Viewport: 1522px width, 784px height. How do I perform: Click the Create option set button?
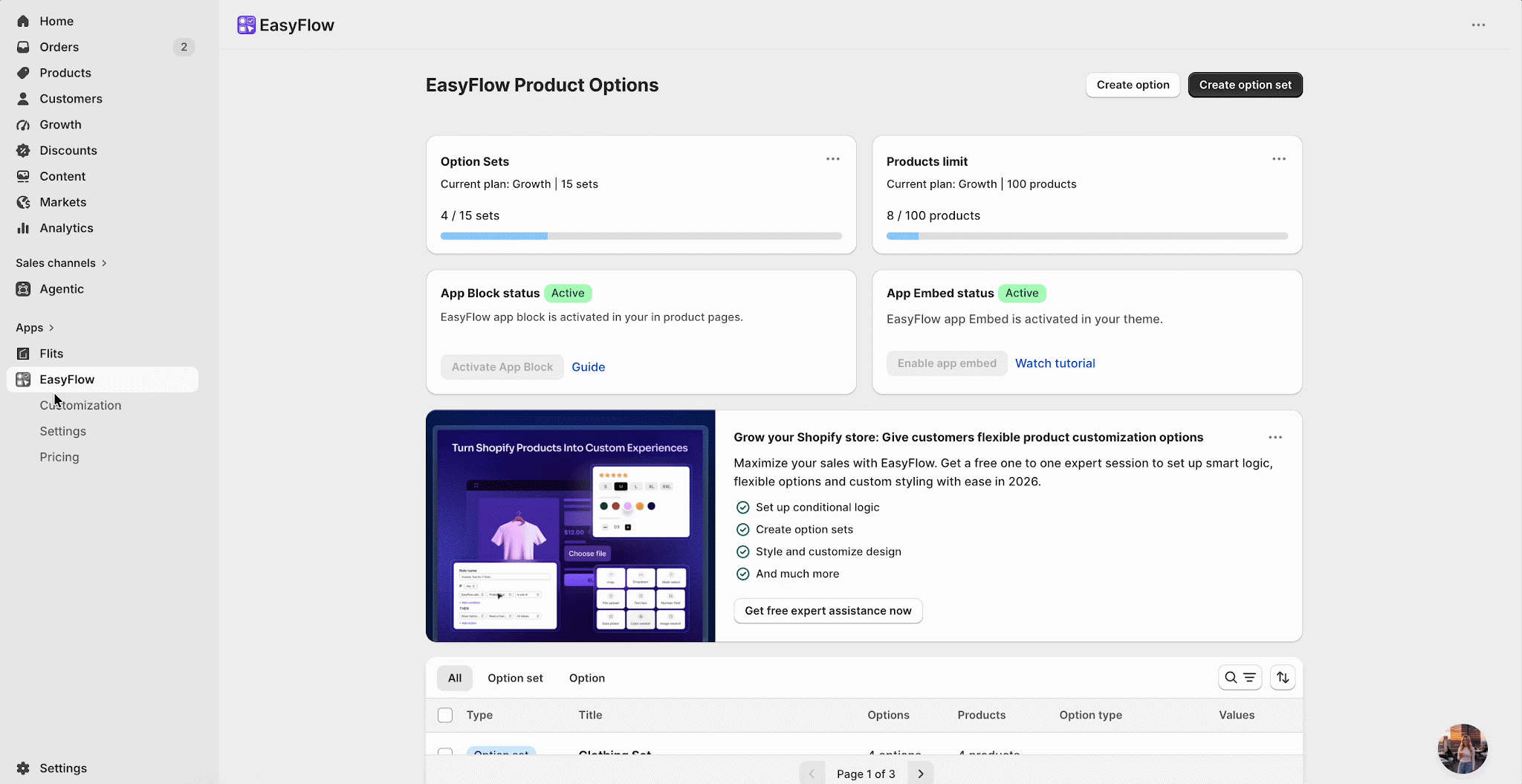click(1245, 85)
